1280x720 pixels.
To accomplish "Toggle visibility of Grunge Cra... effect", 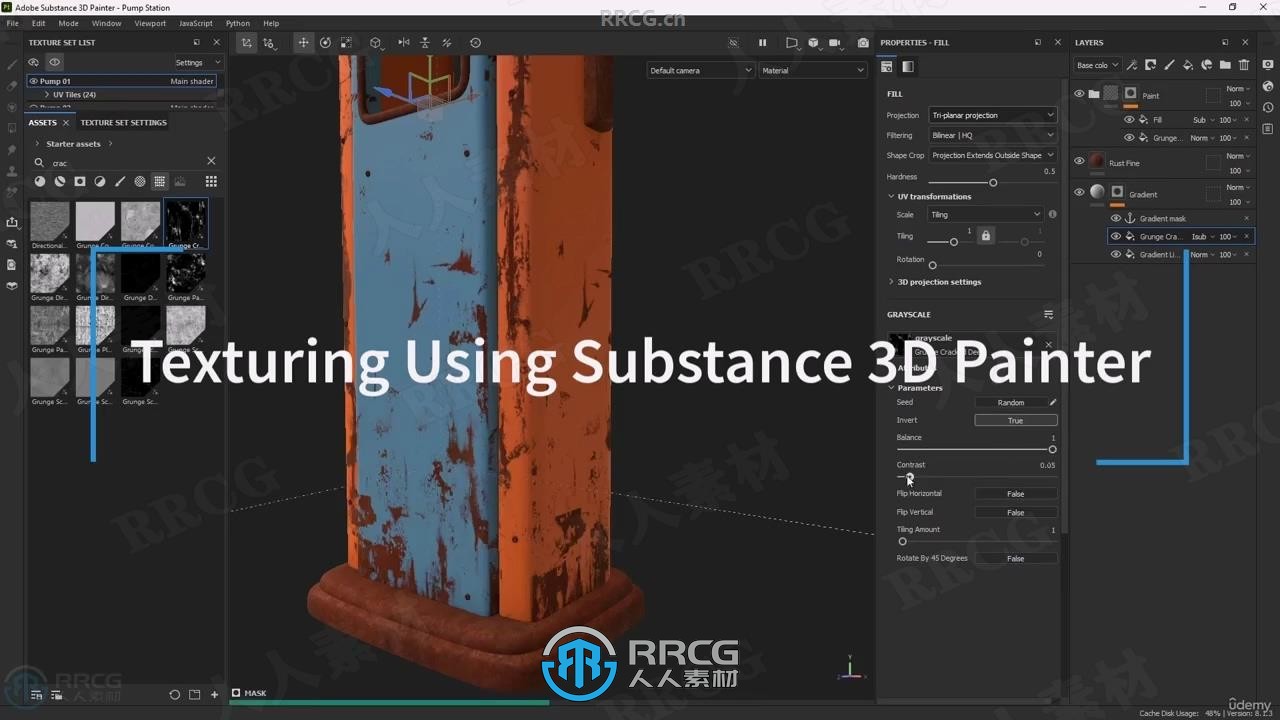I will pyautogui.click(x=1116, y=237).
